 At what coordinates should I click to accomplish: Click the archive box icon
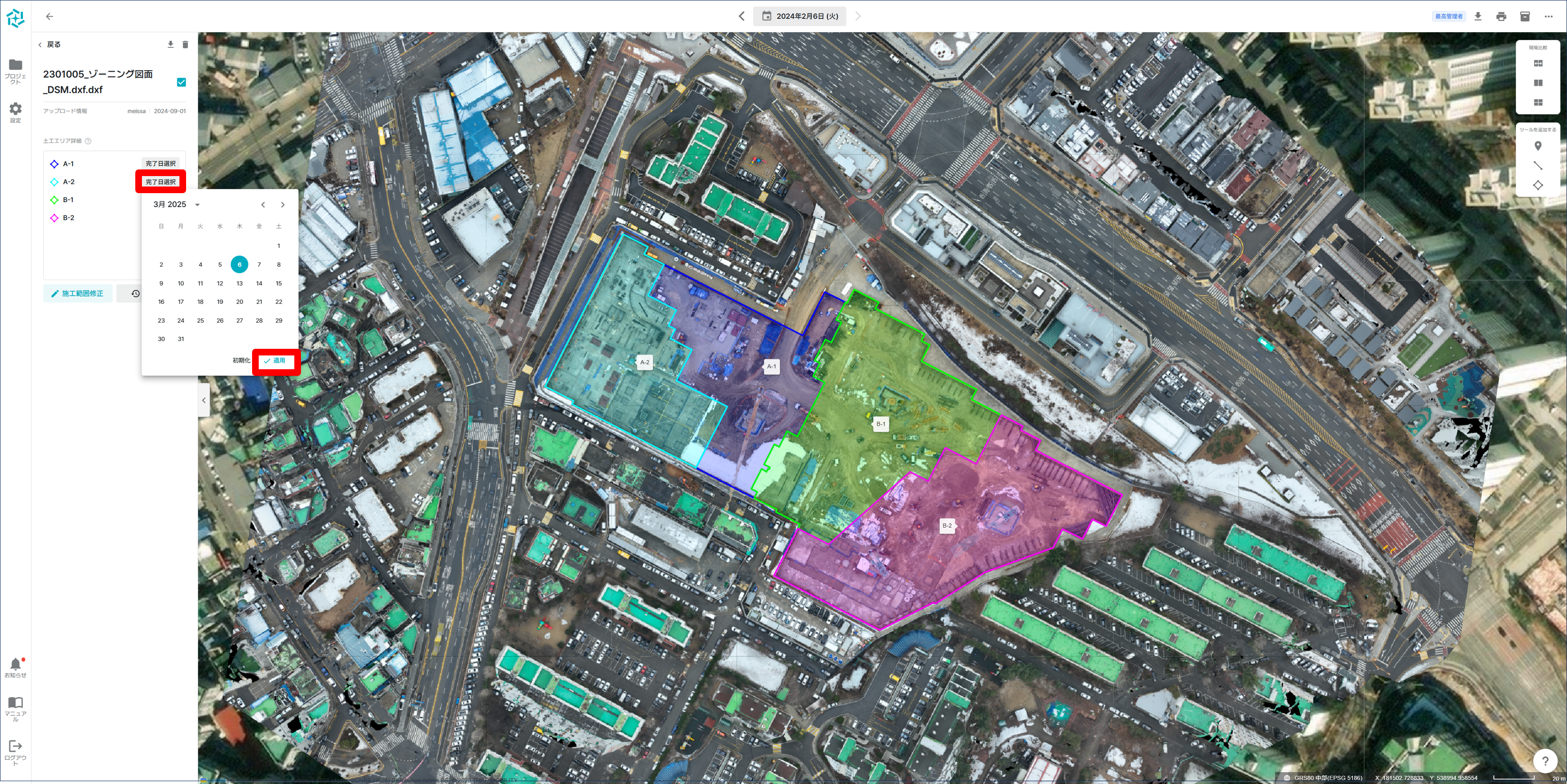pyautogui.click(x=1524, y=17)
